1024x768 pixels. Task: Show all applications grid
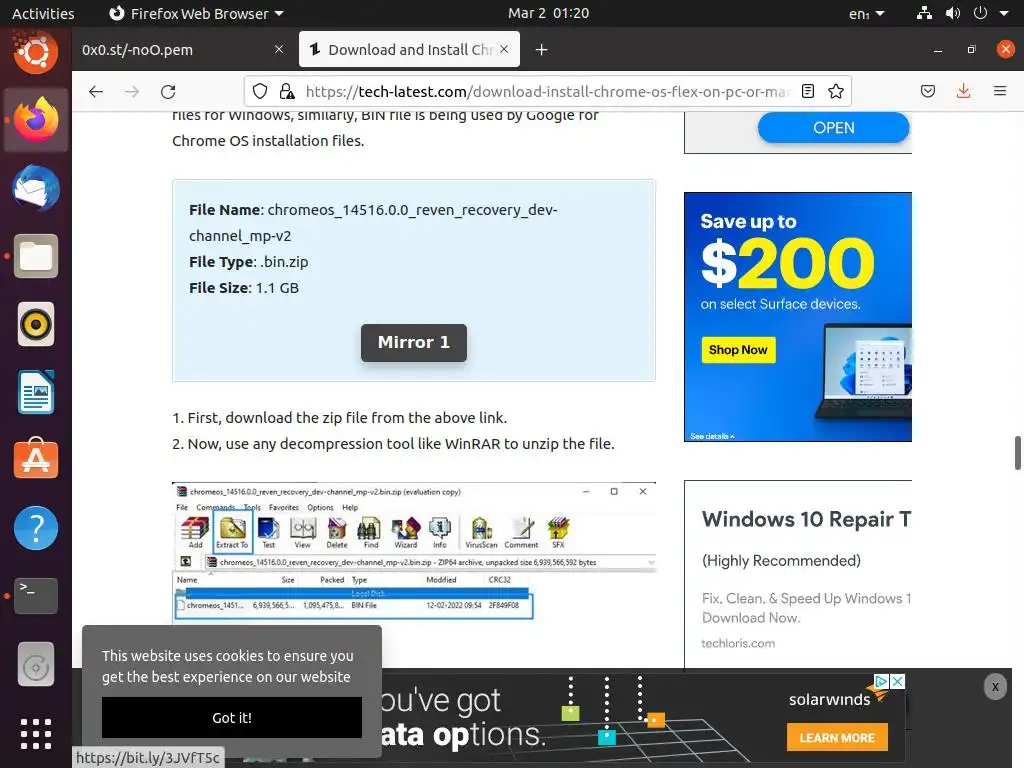click(x=36, y=733)
